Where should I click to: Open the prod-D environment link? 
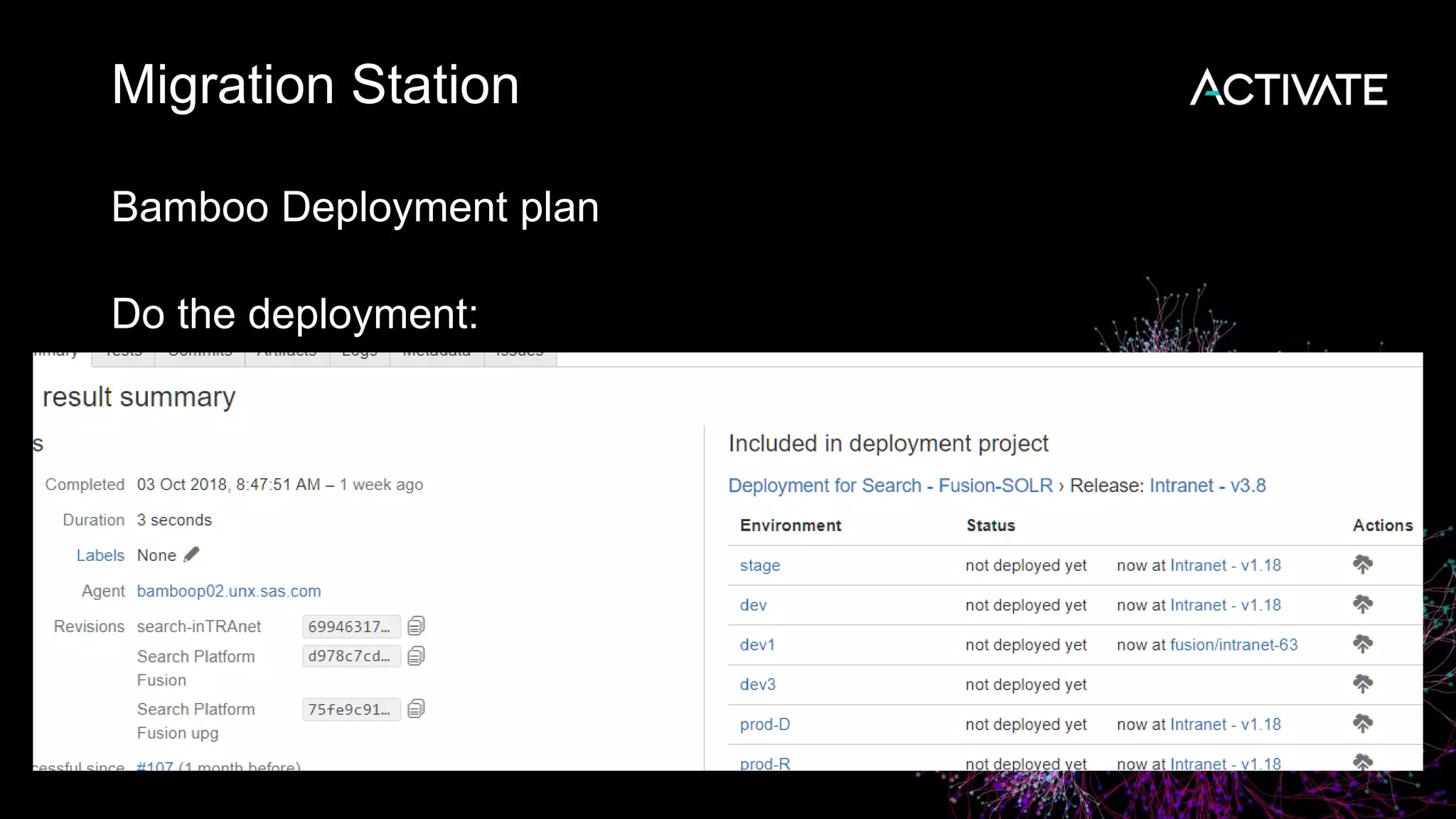[x=765, y=724]
